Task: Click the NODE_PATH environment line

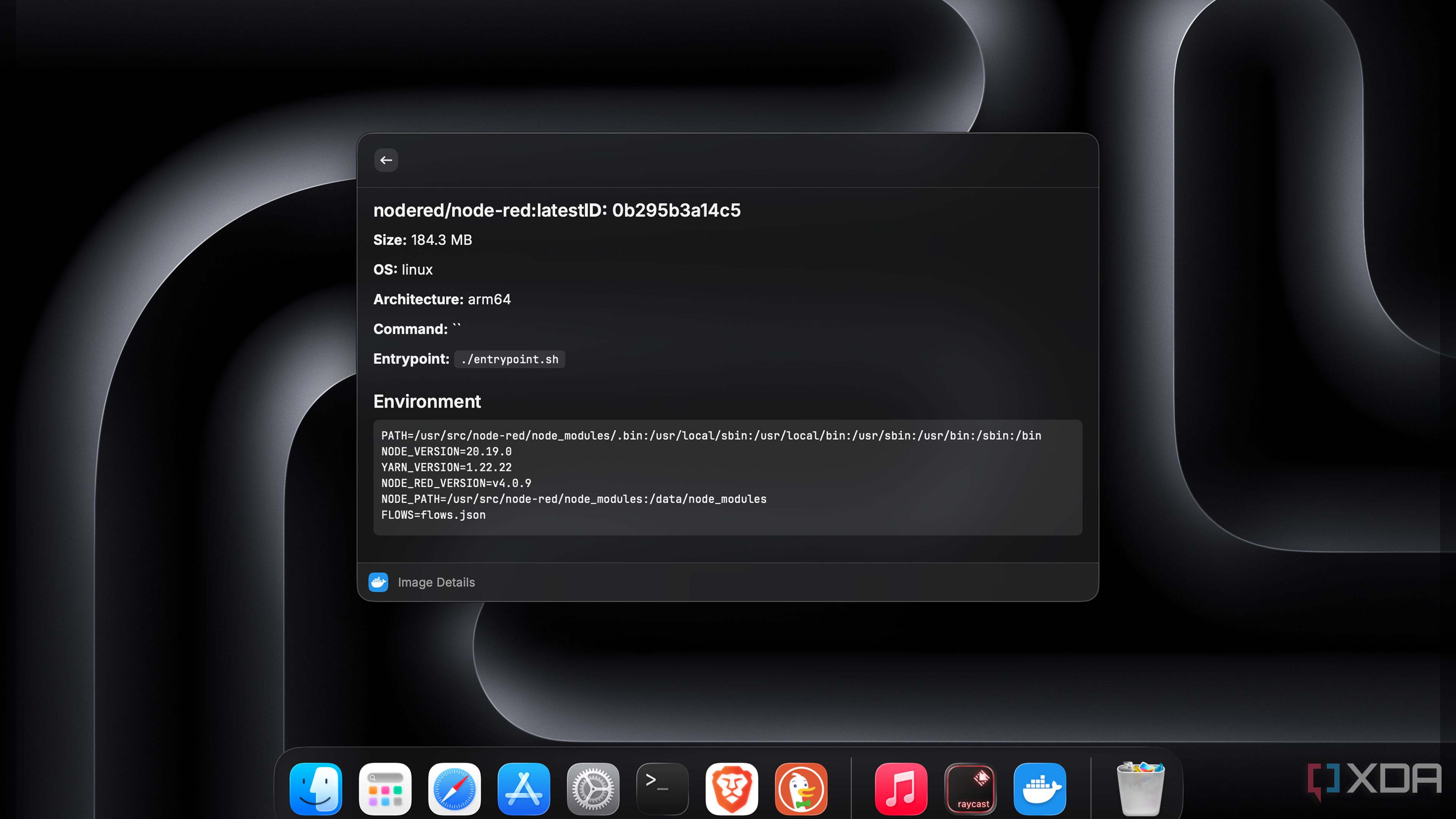Action: tap(574, 499)
